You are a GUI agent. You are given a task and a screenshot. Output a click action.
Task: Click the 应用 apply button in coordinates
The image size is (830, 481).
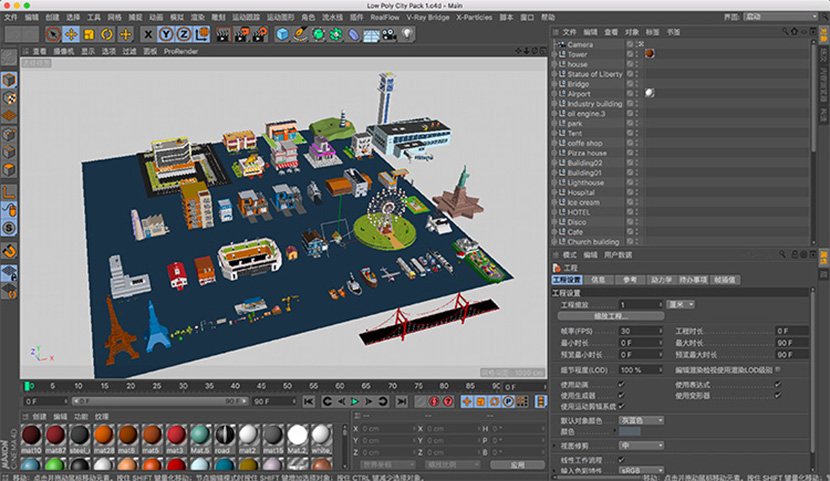pos(517,465)
